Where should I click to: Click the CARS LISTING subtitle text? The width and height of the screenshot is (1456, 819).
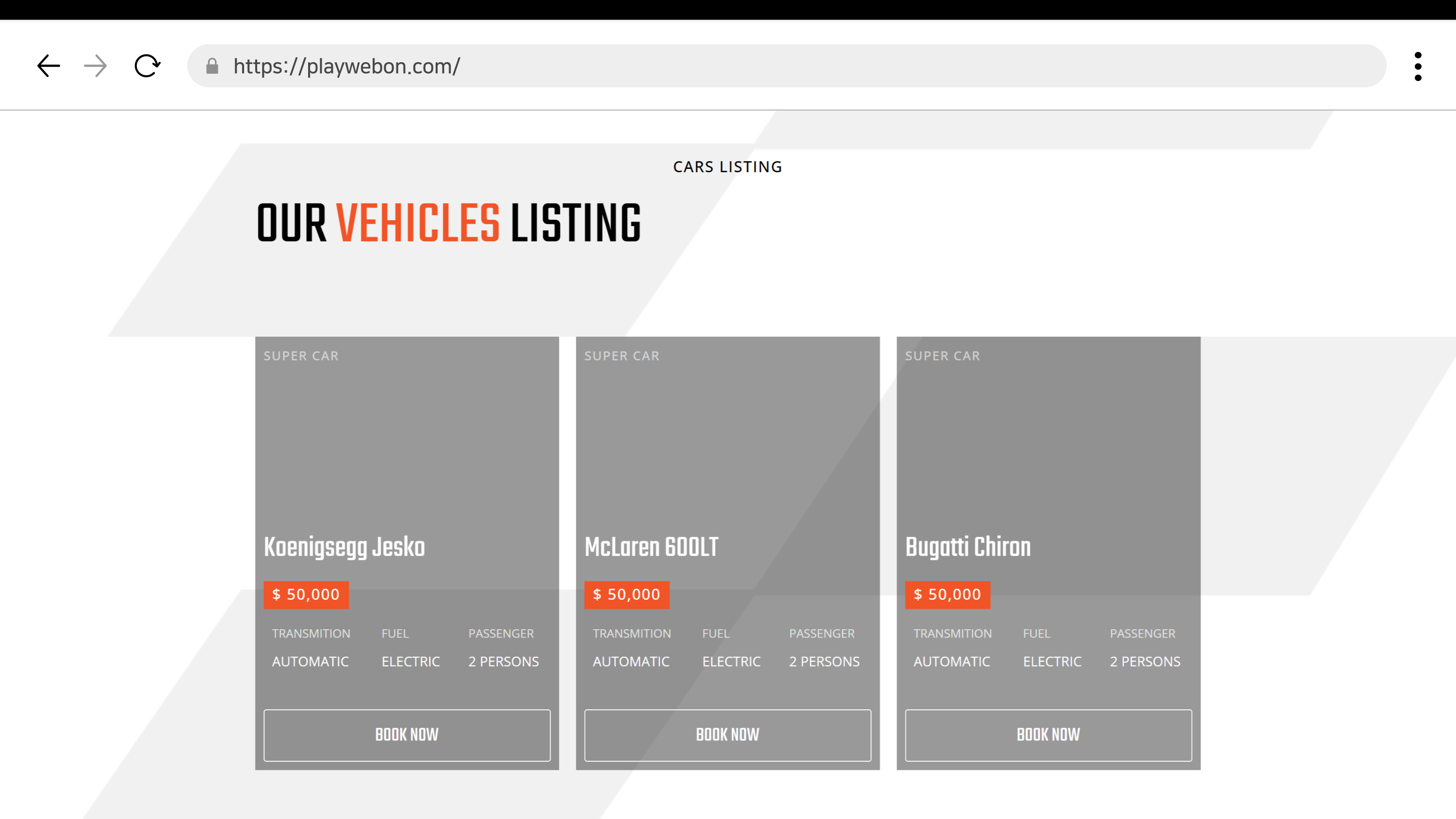coord(727,167)
